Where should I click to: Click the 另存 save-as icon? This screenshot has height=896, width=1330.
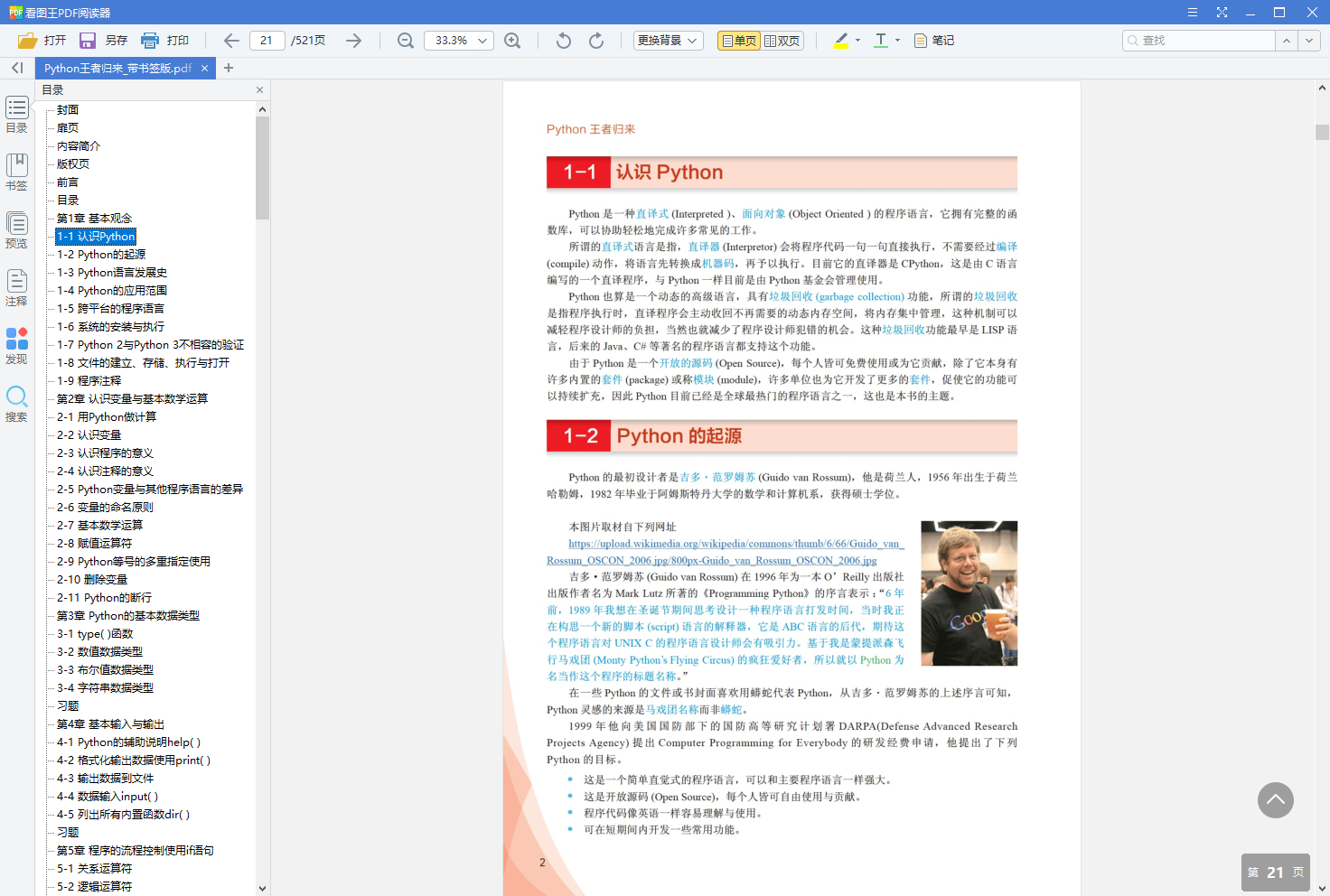pyautogui.click(x=88, y=41)
